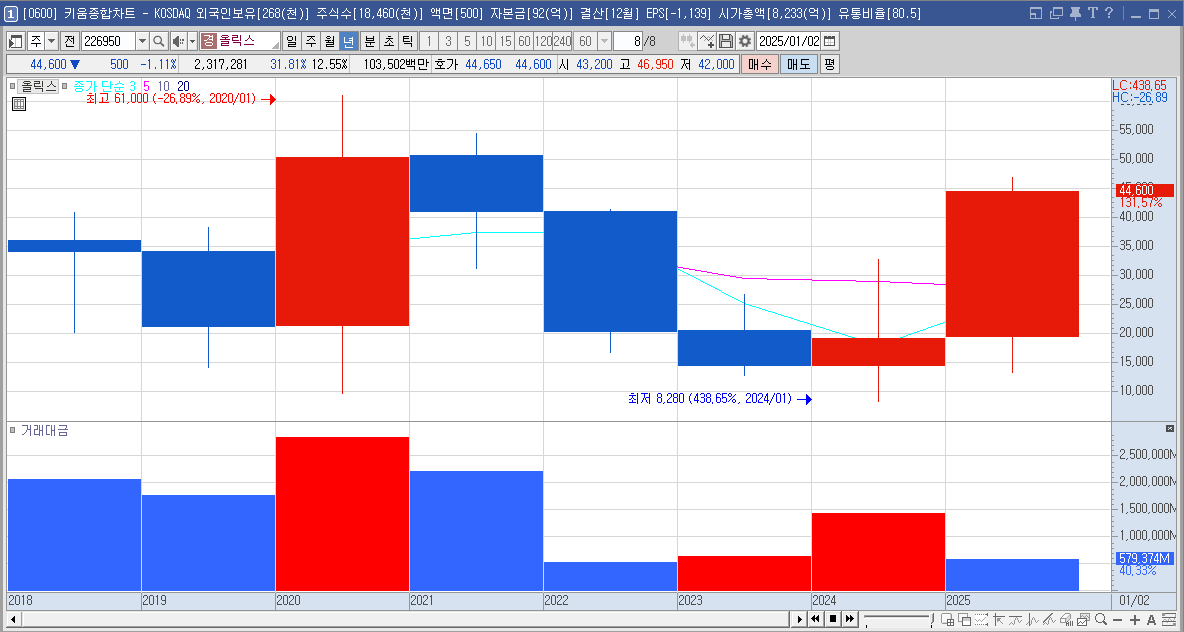Click the 전 button beside stock code

pos(69,41)
